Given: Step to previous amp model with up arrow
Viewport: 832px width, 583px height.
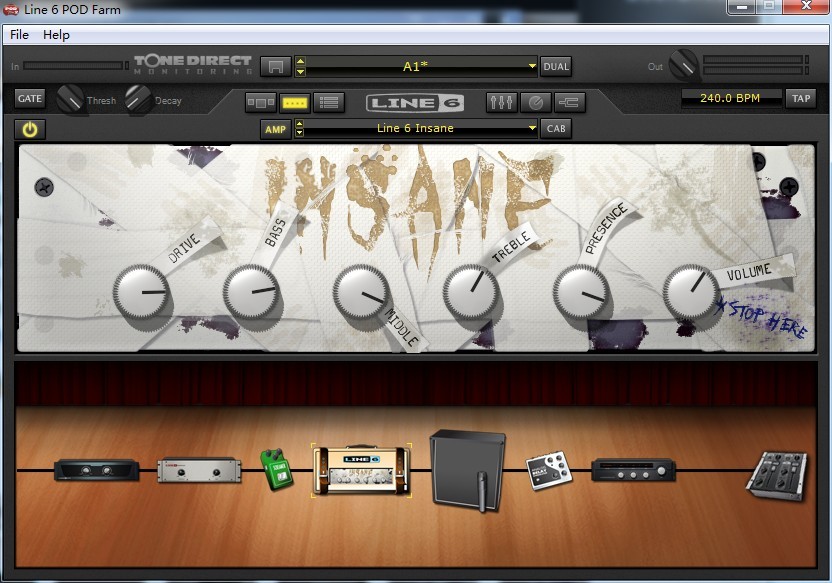Looking at the screenshot, I should click(300, 124).
